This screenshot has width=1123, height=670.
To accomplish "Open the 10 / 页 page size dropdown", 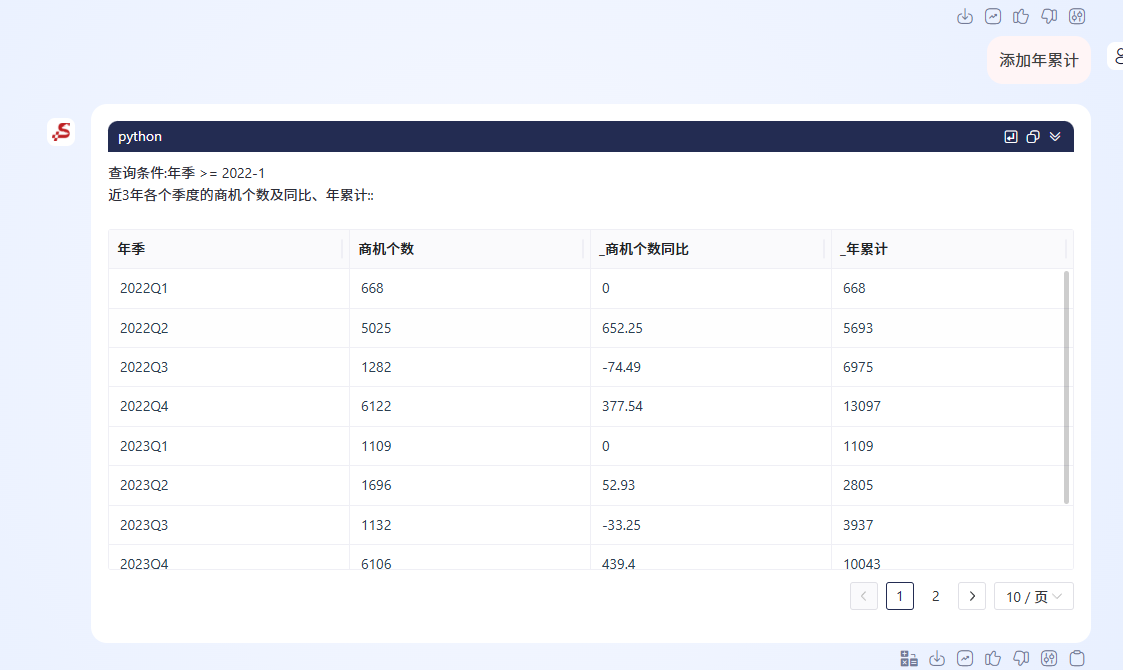I will (x=1033, y=596).
